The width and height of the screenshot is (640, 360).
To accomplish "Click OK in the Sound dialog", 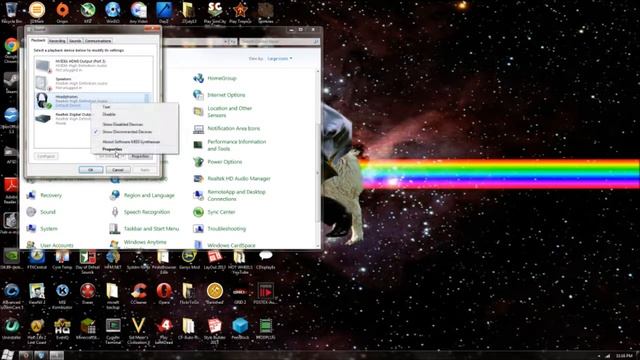I will (x=91, y=170).
